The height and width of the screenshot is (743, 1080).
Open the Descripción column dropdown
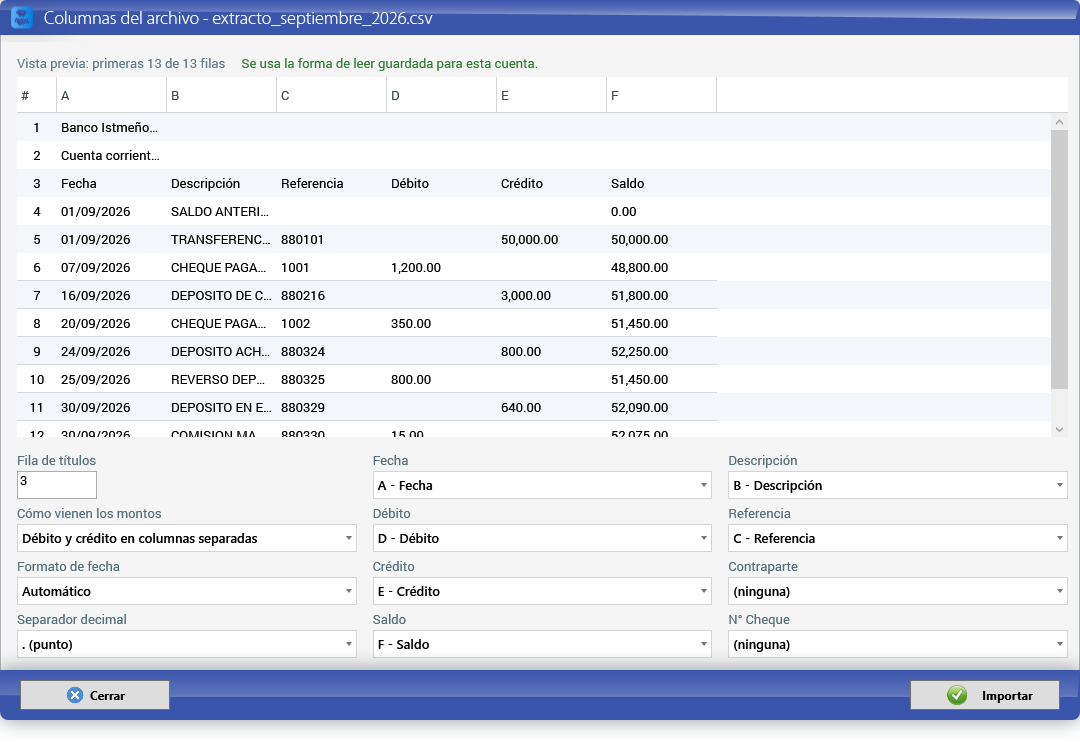tap(897, 485)
